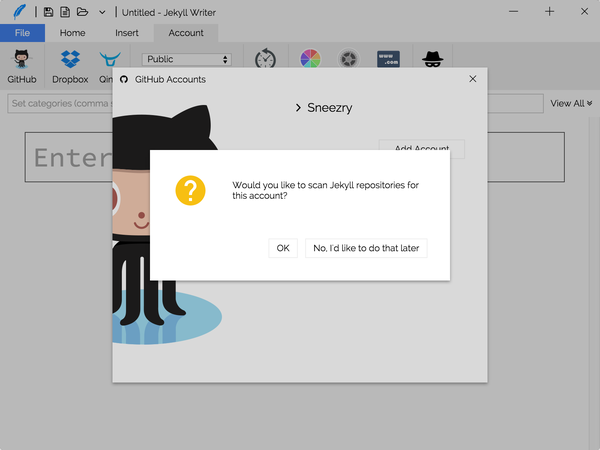This screenshot has height=450, width=600.
Task: Maximize the Jekyll Writer window with plus icon
Action: coord(549,11)
